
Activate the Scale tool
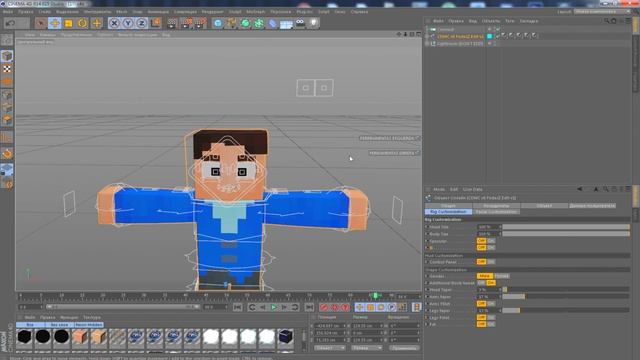(x=69, y=23)
